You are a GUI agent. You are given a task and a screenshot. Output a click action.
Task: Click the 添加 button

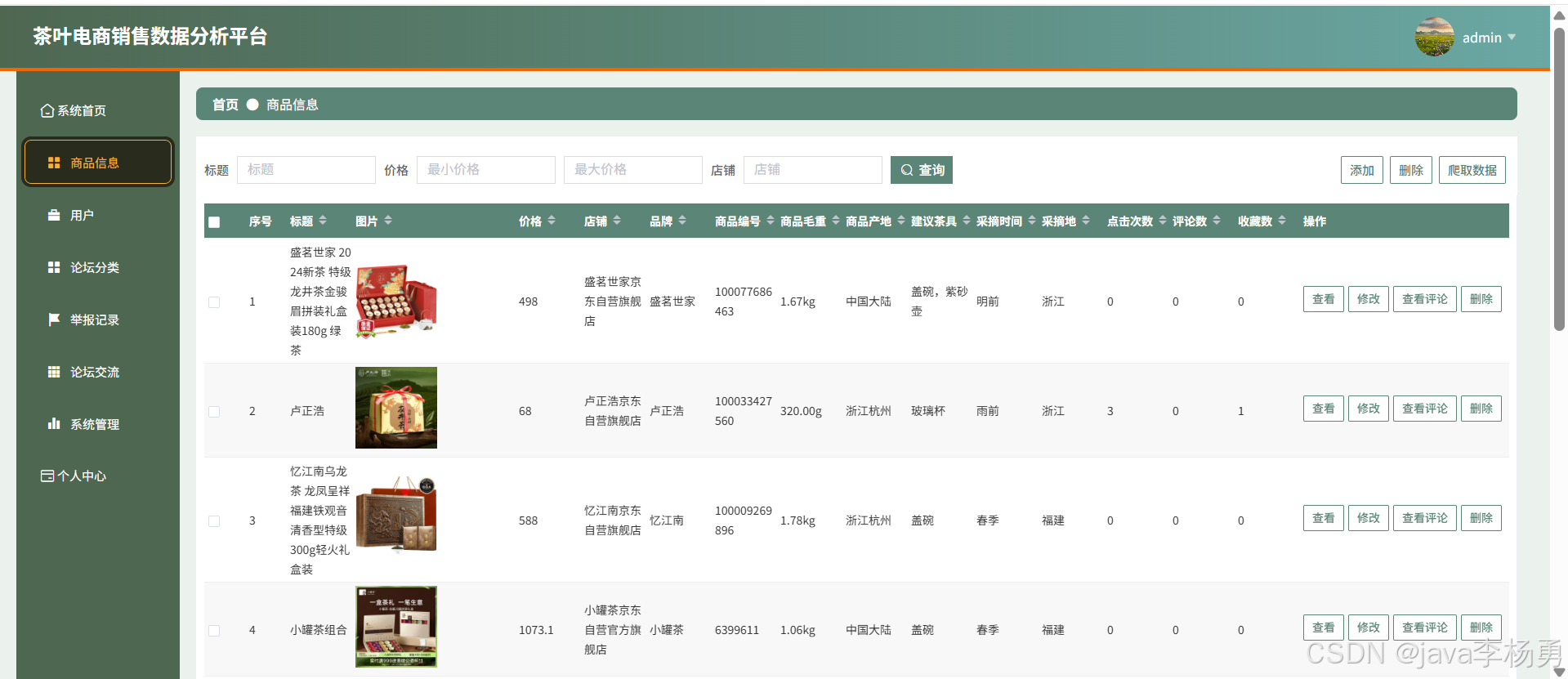coord(1362,170)
